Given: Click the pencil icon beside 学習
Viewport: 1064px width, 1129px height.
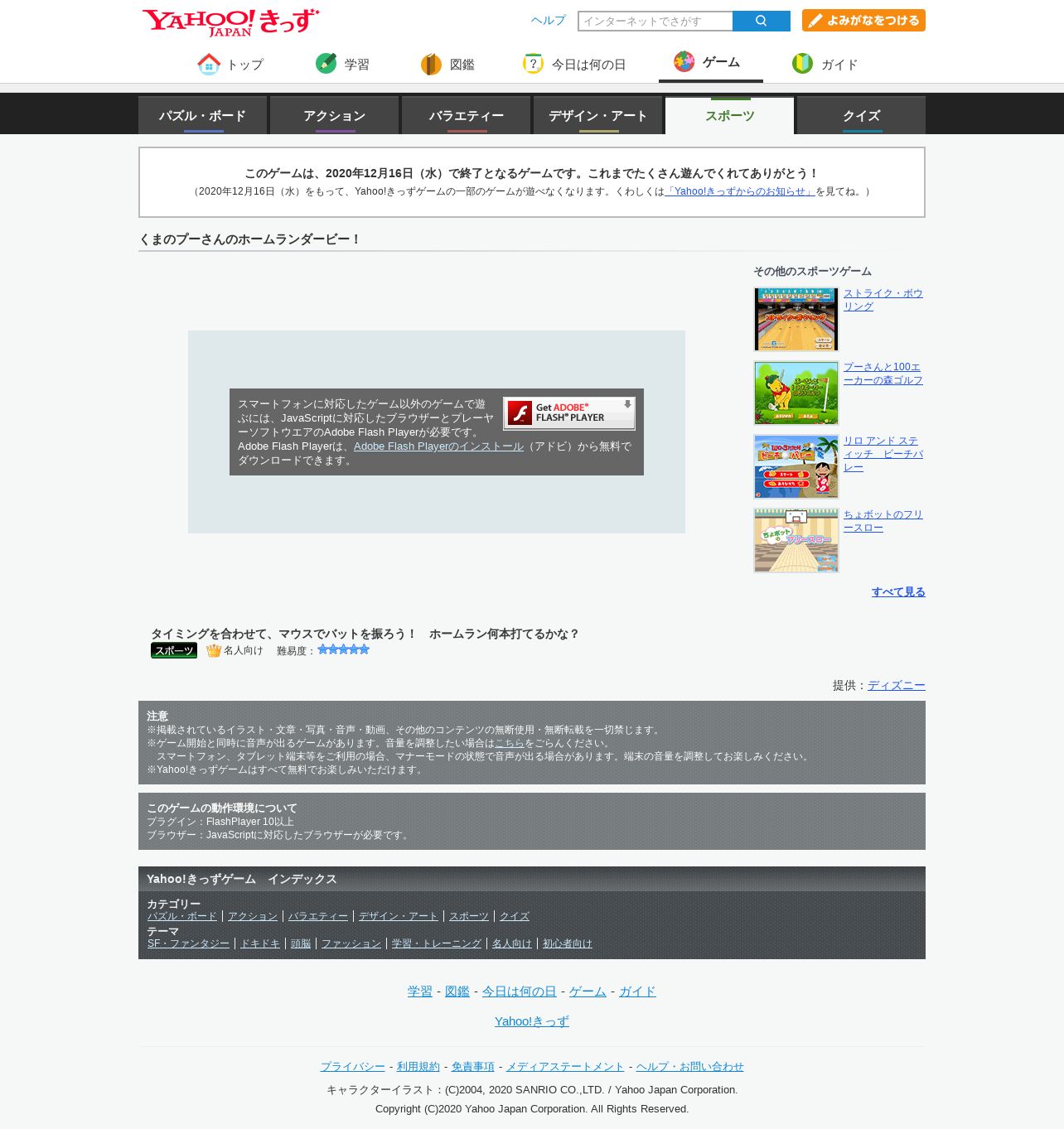Looking at the screenshot, I should click(326, 63).
